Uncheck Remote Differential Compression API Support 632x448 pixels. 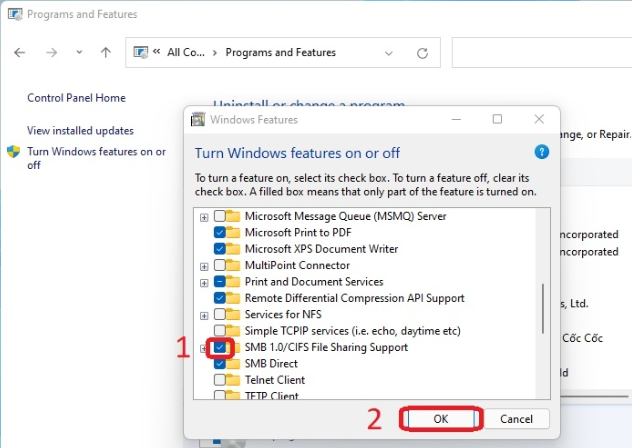[220, 298]
